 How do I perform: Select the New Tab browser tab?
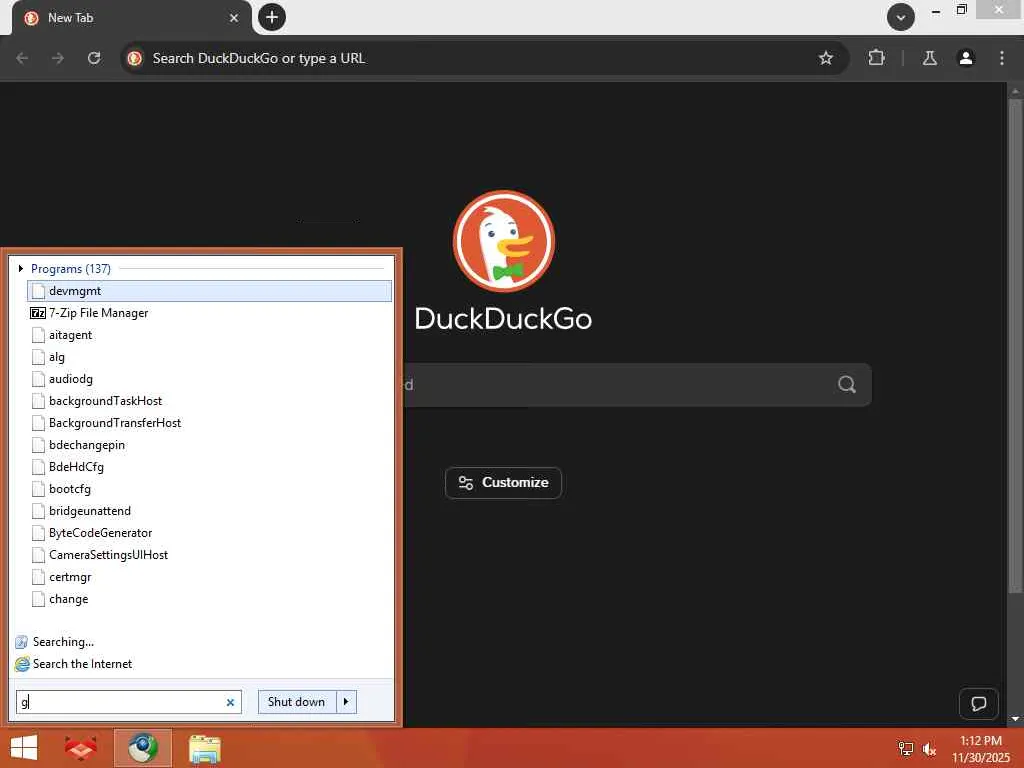(131, 18)
